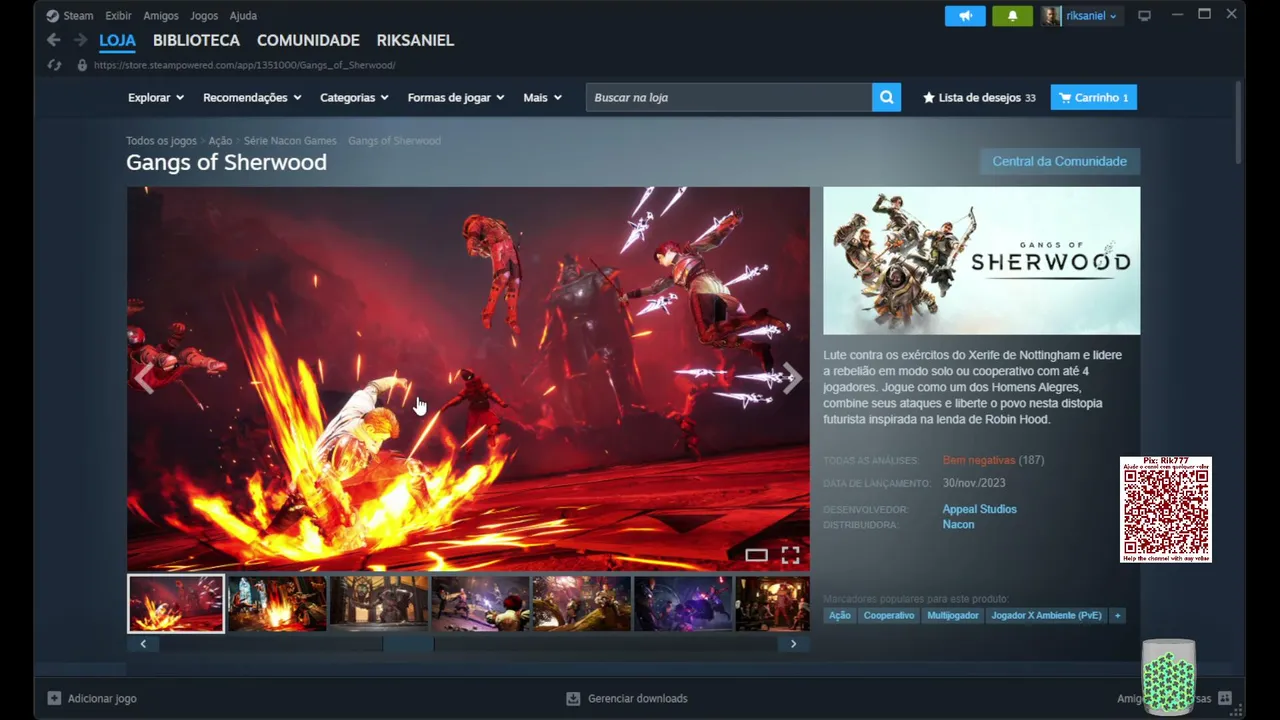Image resolution: width=1280 pixels, height=720 pixels.
Task: Switch to Big Picture mode via monitor icon
Action: pyautogui.click(x=1144, y=16)
